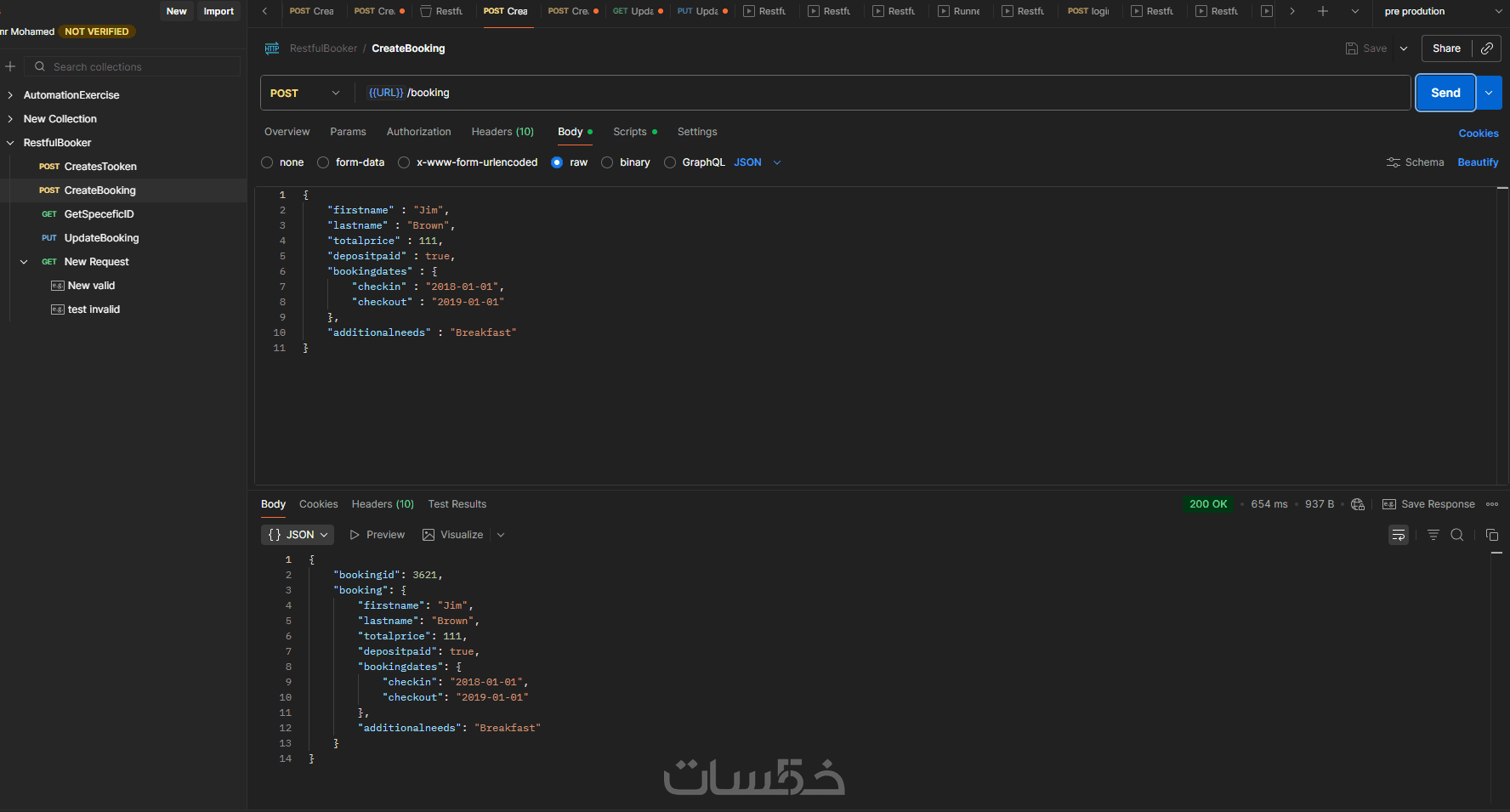Click the Save disk icon button

point(1366,48)
